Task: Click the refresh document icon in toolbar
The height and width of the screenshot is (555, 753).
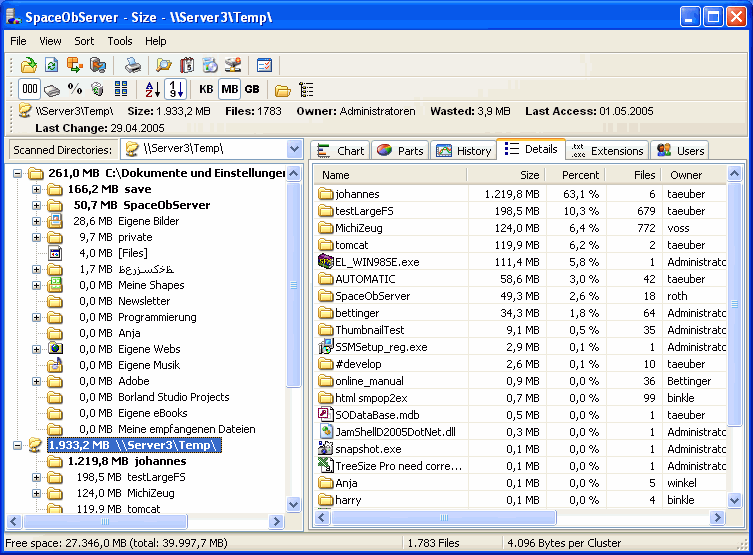Action: click(x=51, y=65)
